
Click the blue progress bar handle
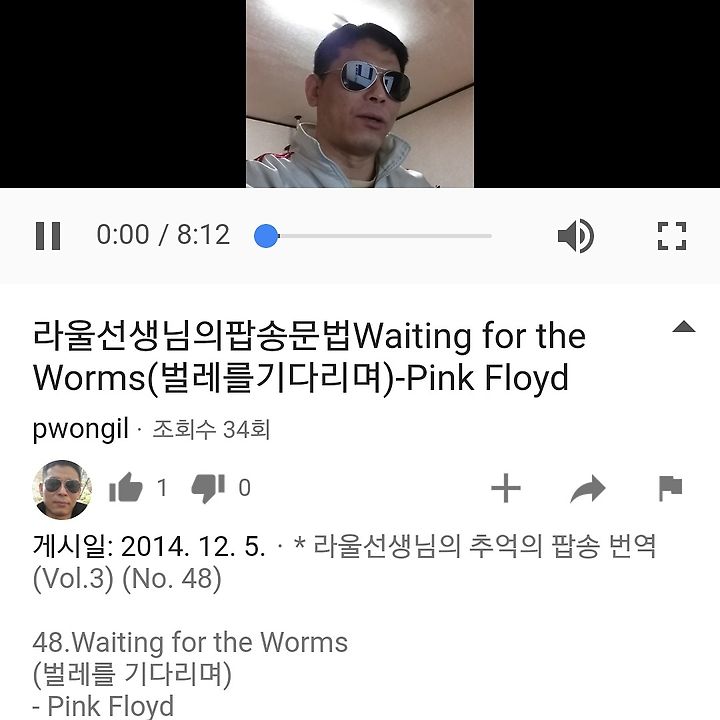click(x=266, y=236)
